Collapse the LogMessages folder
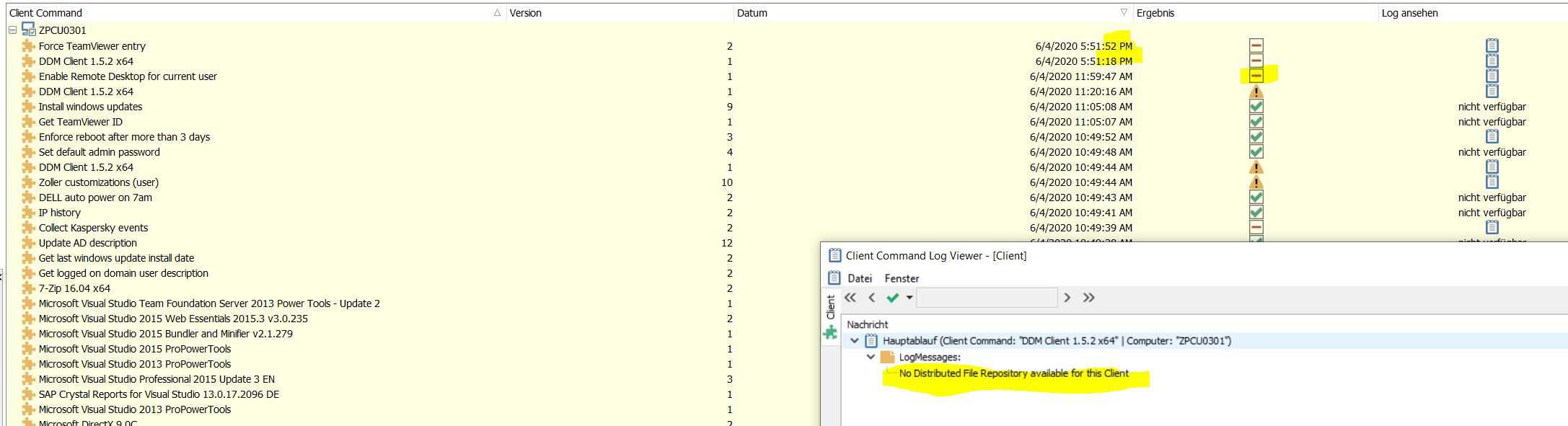 tap(871, 357)
